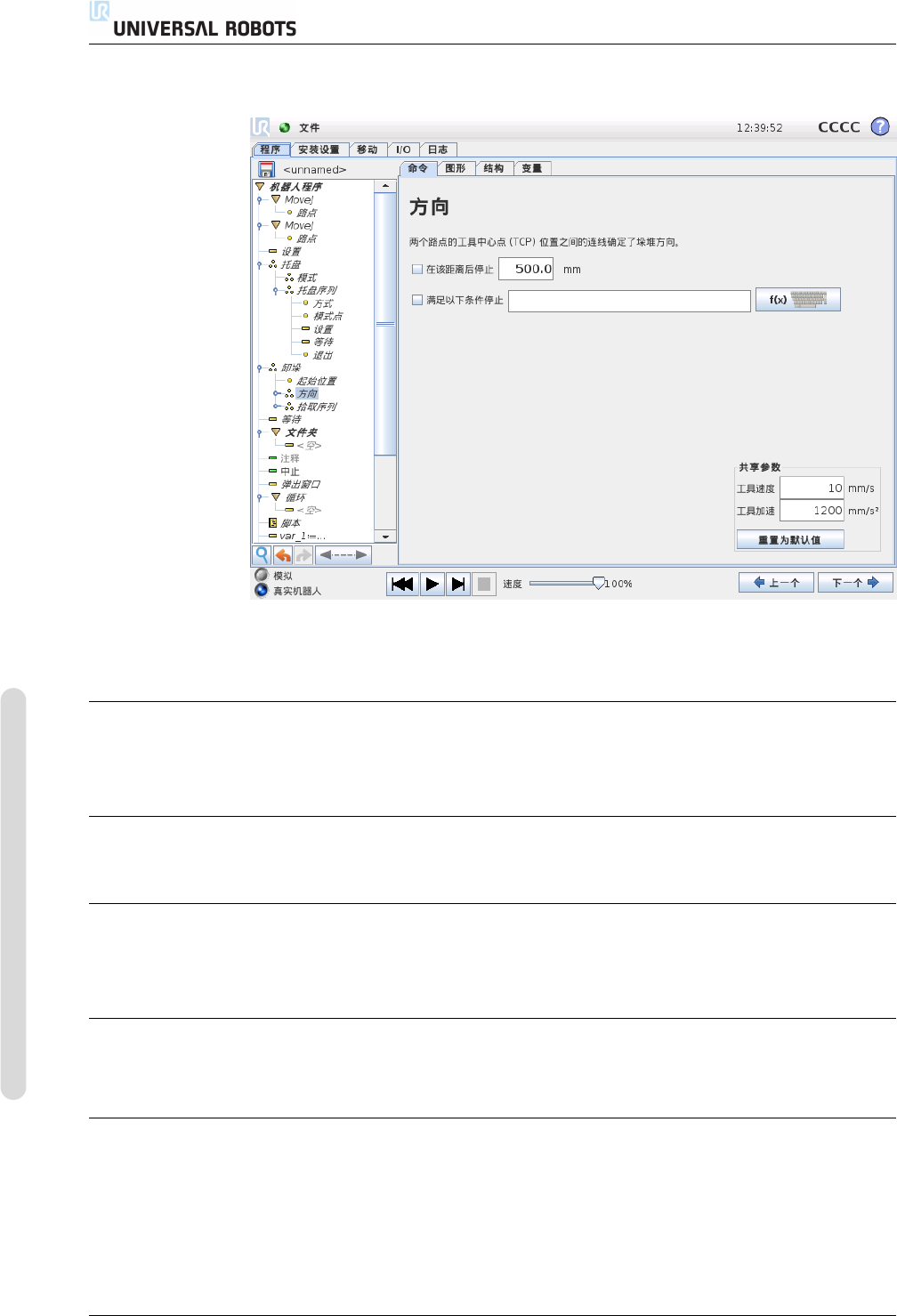Open the magnifier search tool below tree
Image resolution: width=897 pixels, height=1316 pixels.
point(263,554)
